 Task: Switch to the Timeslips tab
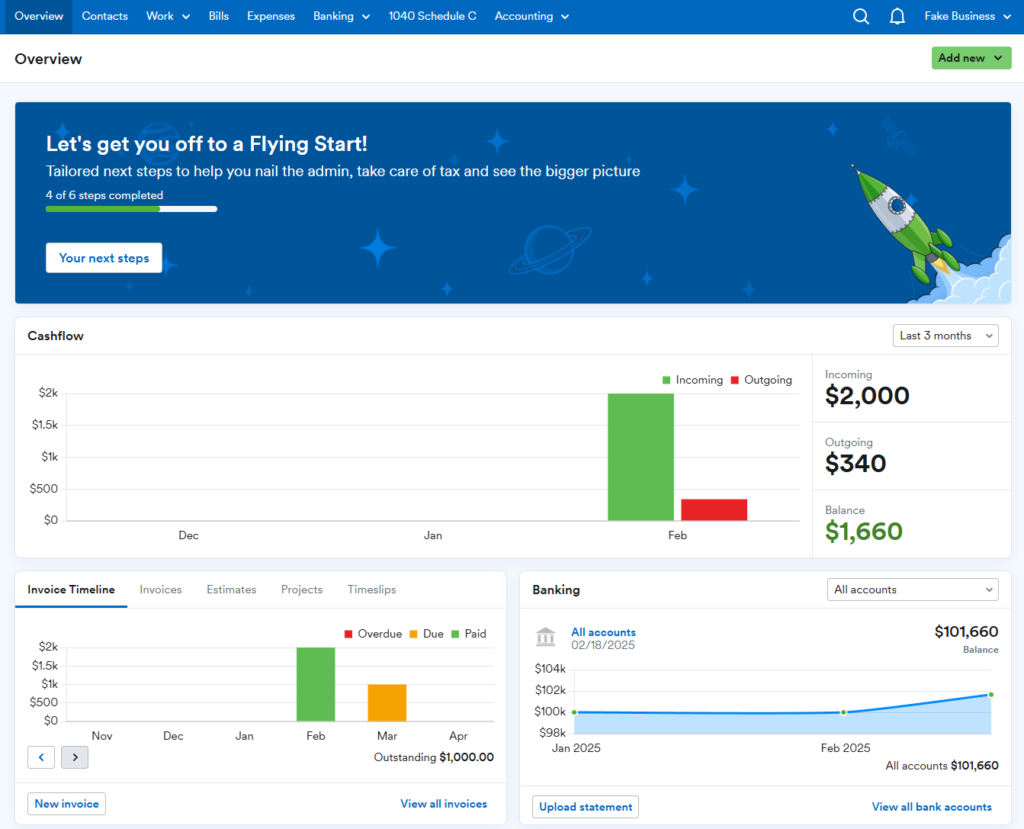371,590
